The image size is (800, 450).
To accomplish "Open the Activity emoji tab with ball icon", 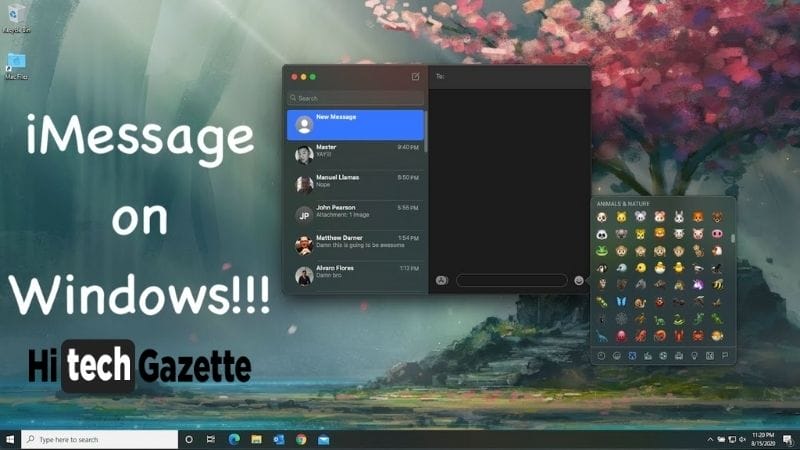I will click(x=663, y=356).
